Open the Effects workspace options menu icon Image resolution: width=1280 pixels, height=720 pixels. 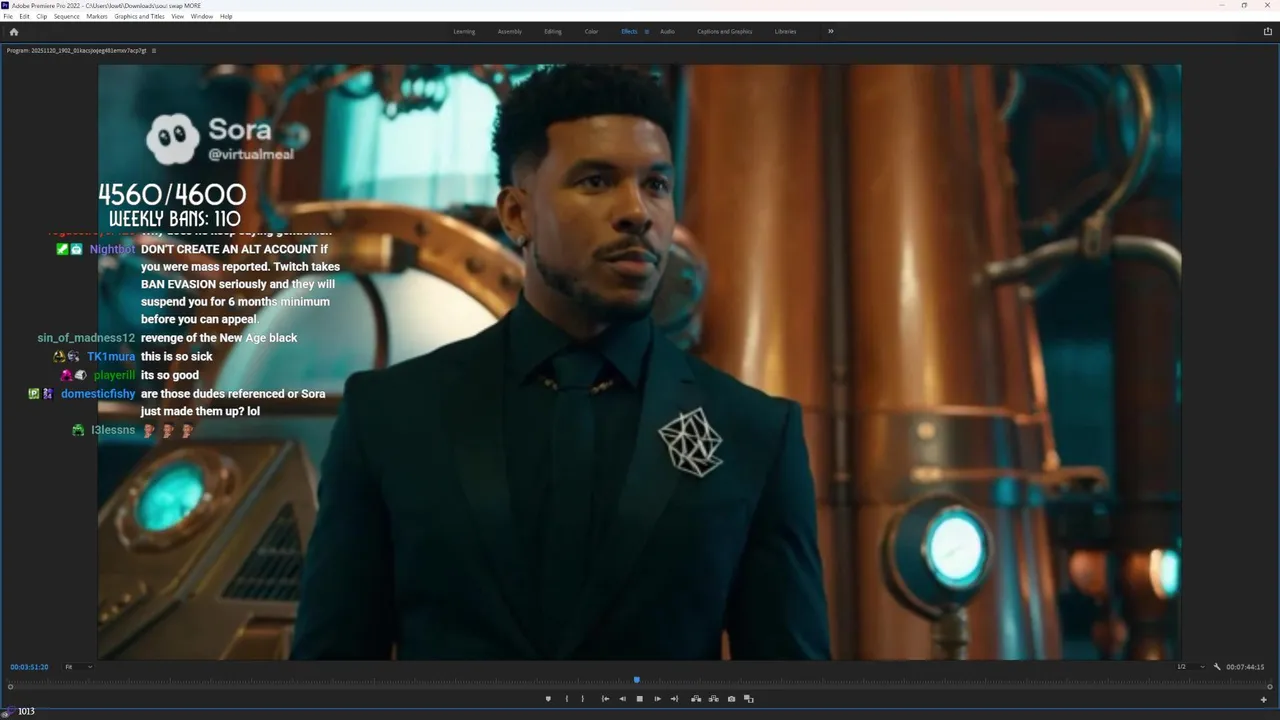[x=646, y=31]
